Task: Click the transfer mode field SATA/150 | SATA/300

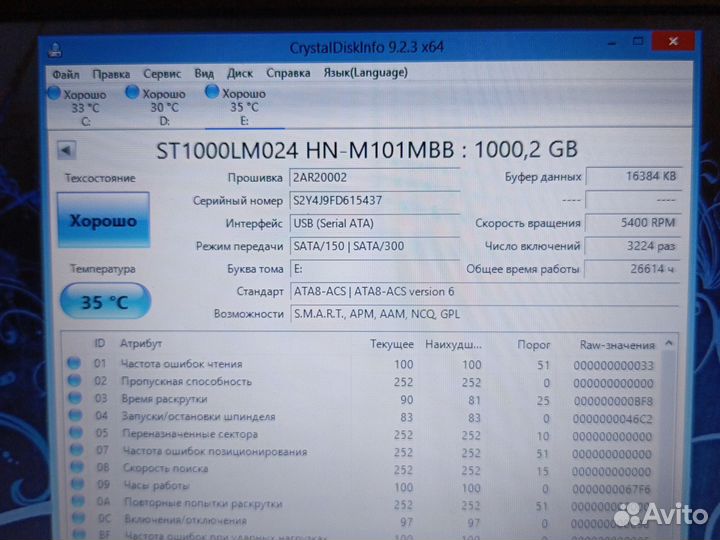Action: 374,246
